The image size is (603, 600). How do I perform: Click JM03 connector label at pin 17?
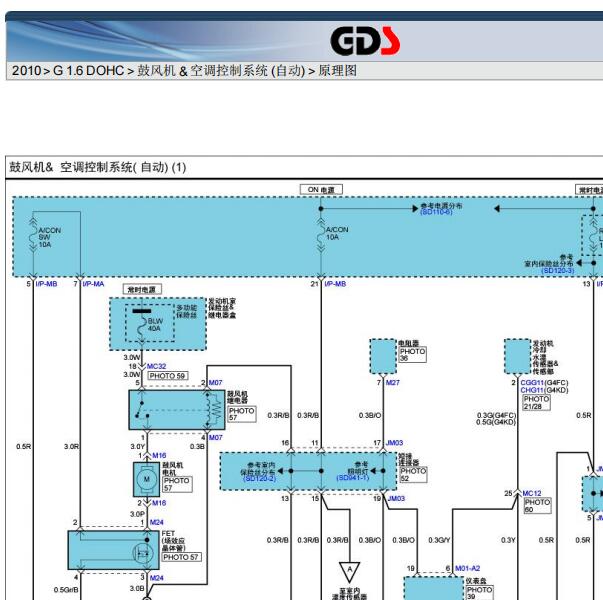tap(394, 443)
